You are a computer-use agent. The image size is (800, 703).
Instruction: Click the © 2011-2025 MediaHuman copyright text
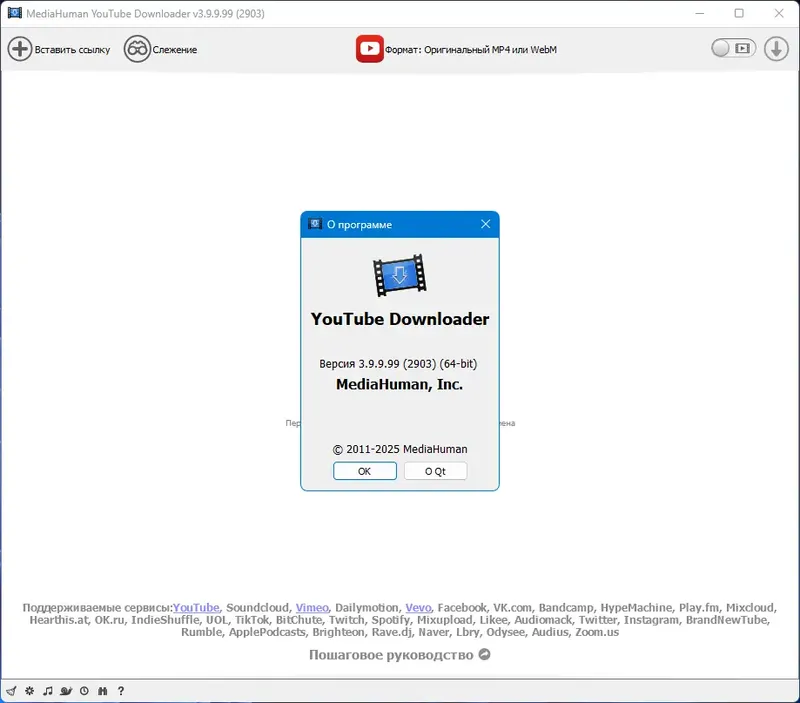[399, 449]
